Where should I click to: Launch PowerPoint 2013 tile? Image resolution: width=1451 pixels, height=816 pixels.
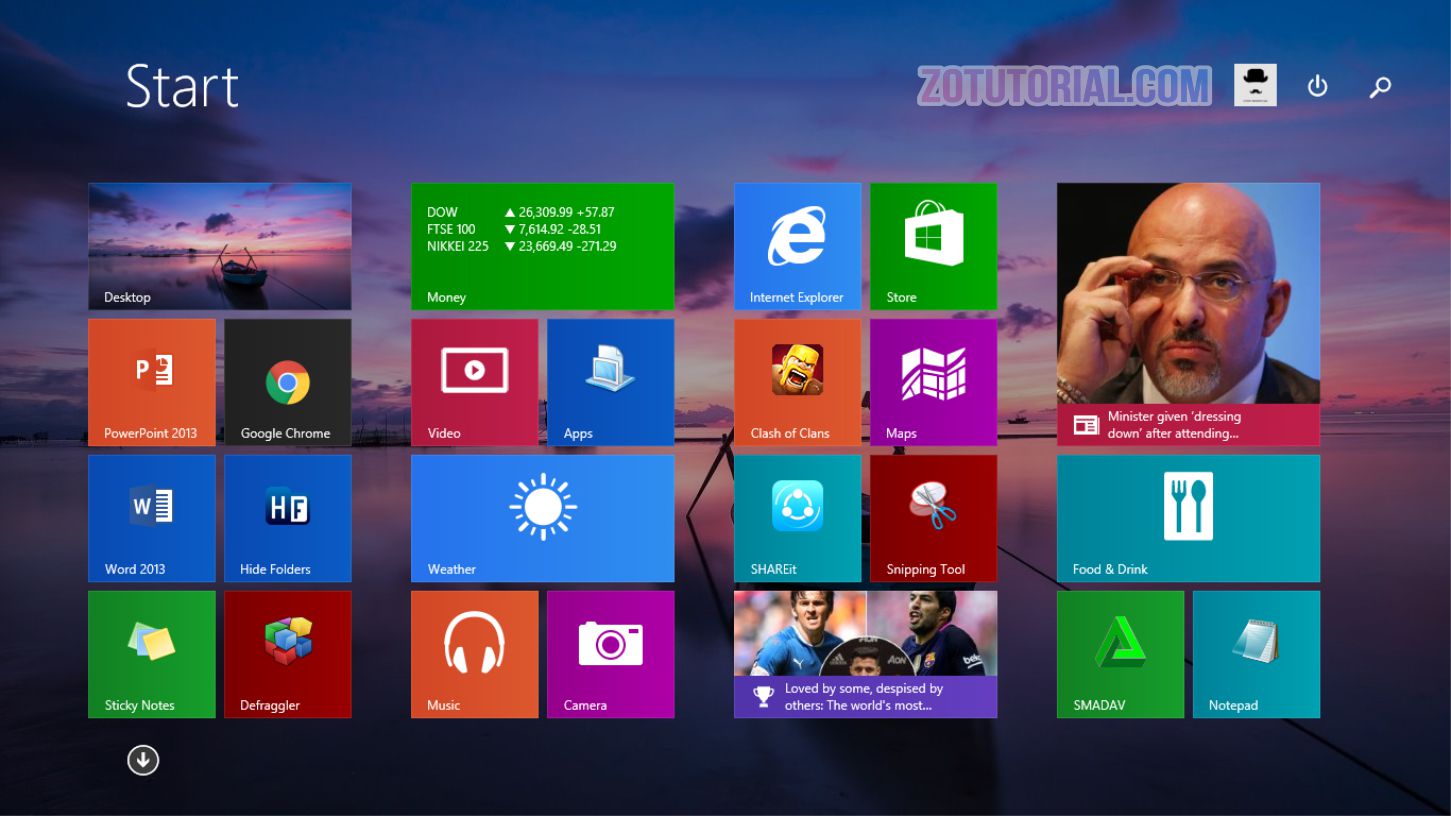coord(152,382)
